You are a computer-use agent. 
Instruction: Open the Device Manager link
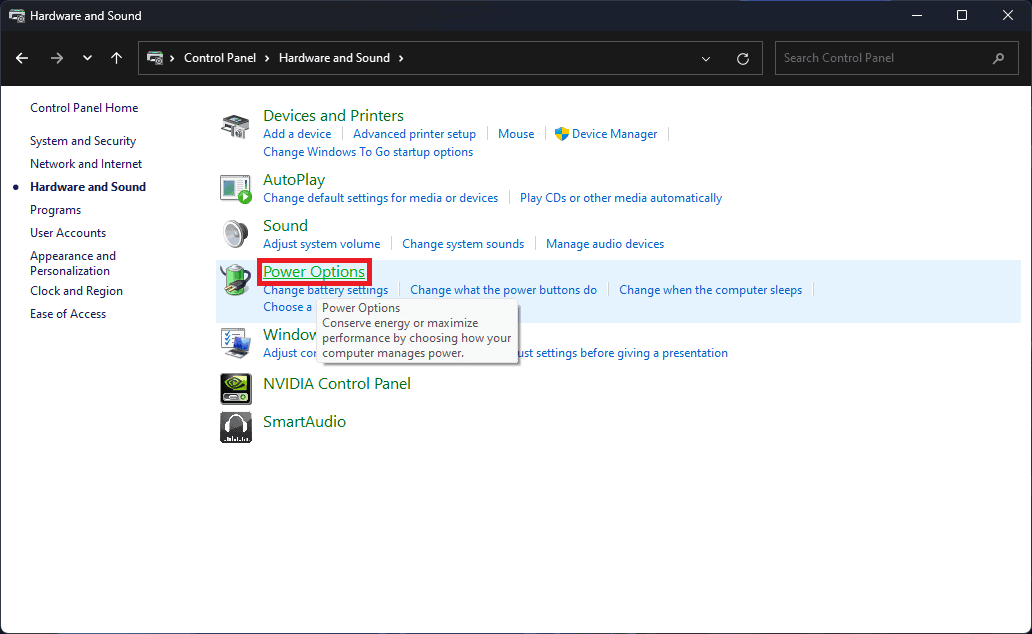614,134
